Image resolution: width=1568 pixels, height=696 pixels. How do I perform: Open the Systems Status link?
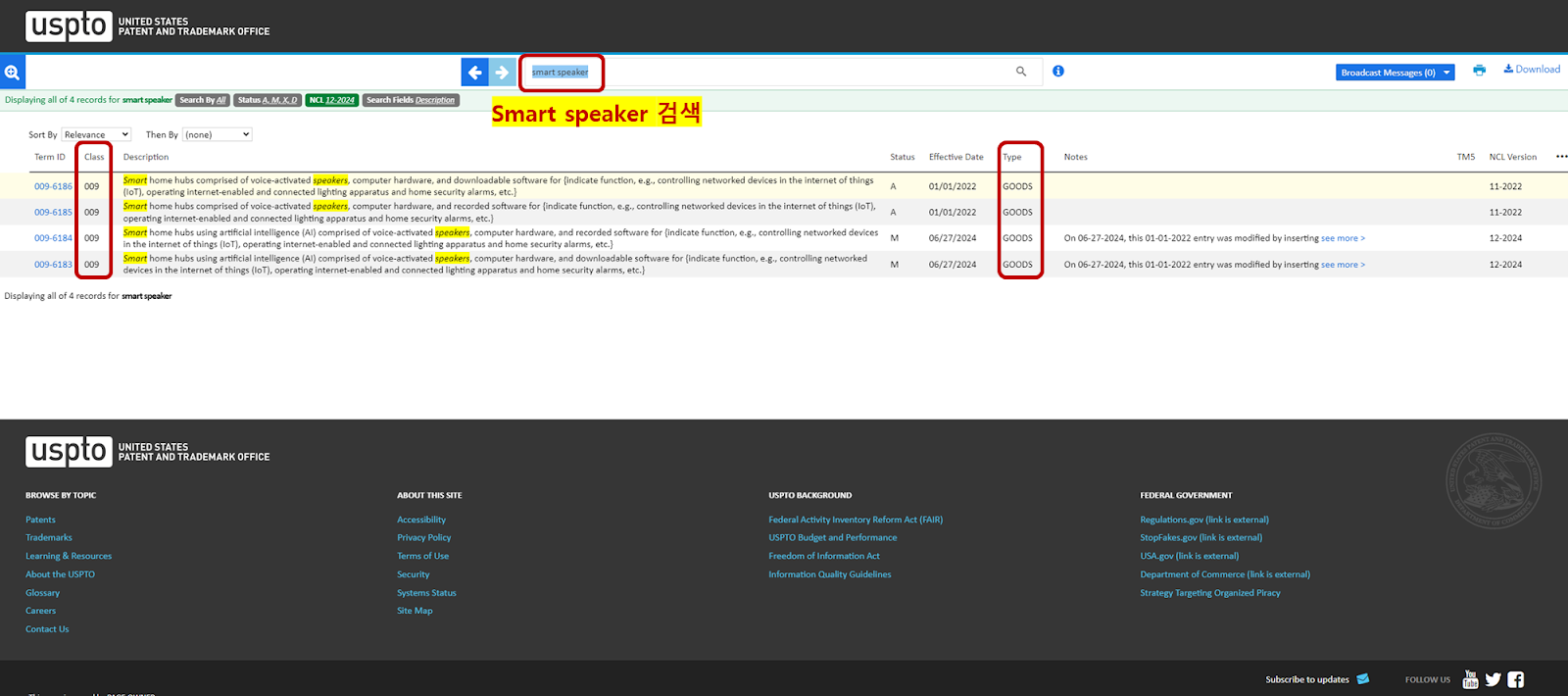[x=426, y=593]
